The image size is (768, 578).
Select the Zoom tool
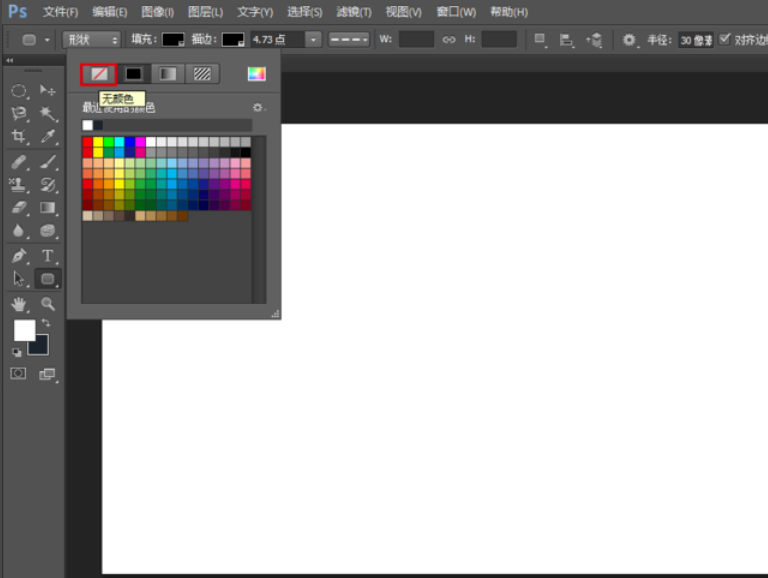(x=48, y=304)
